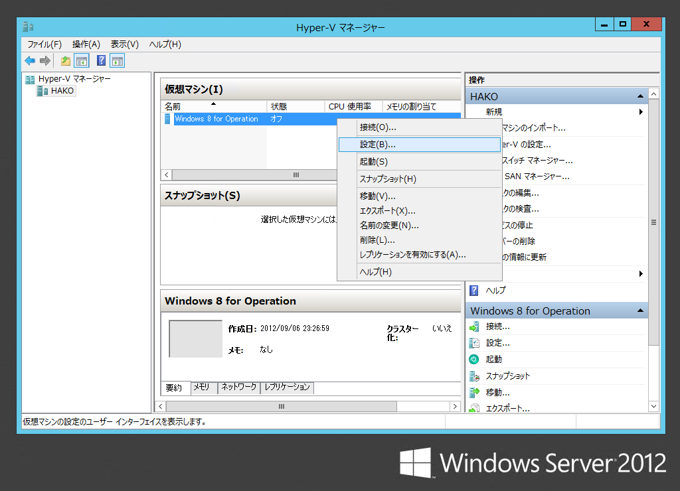Choose ヘルプ(H) in context menu

420,272
